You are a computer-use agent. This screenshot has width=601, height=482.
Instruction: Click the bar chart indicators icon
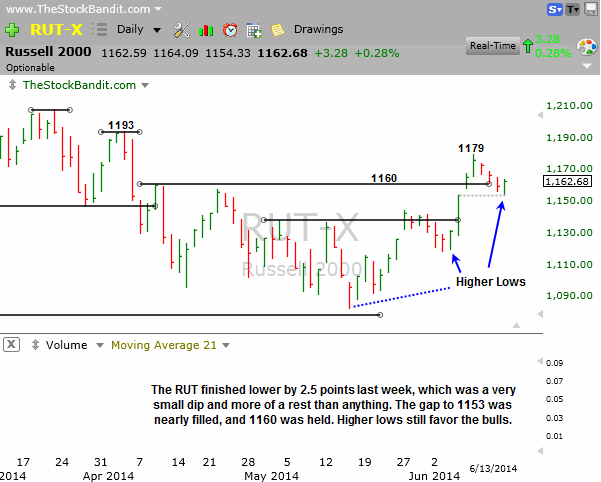tap(206, 30)
